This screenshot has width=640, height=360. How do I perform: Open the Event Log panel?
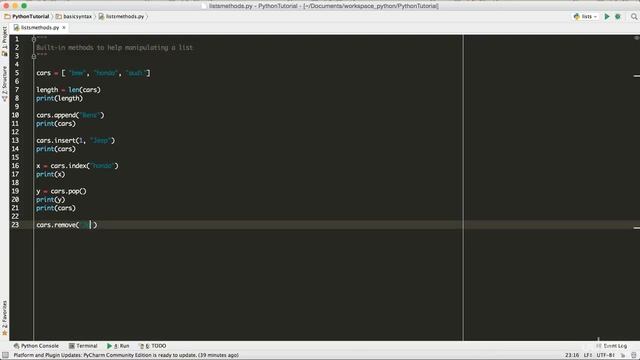[611, 346]
